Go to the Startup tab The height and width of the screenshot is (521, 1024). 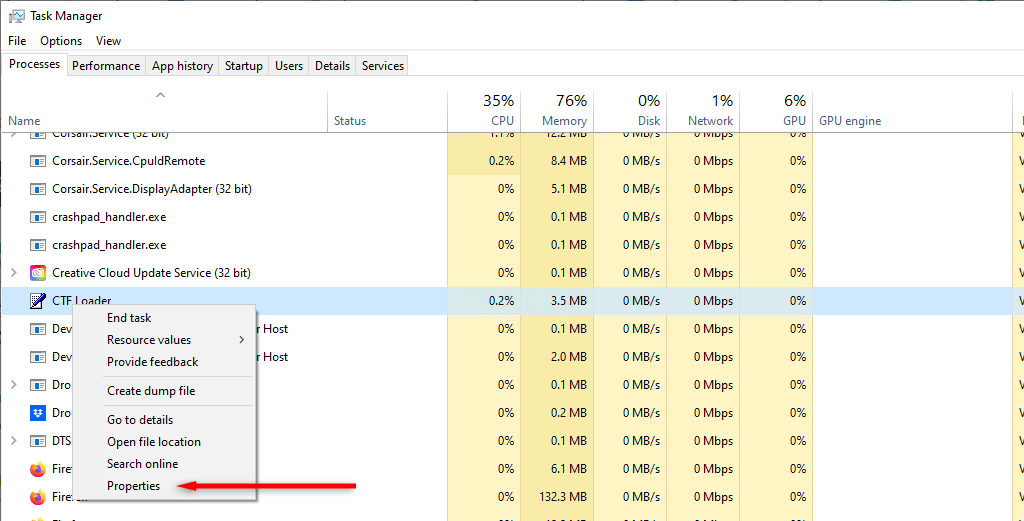tap(244, 66)
